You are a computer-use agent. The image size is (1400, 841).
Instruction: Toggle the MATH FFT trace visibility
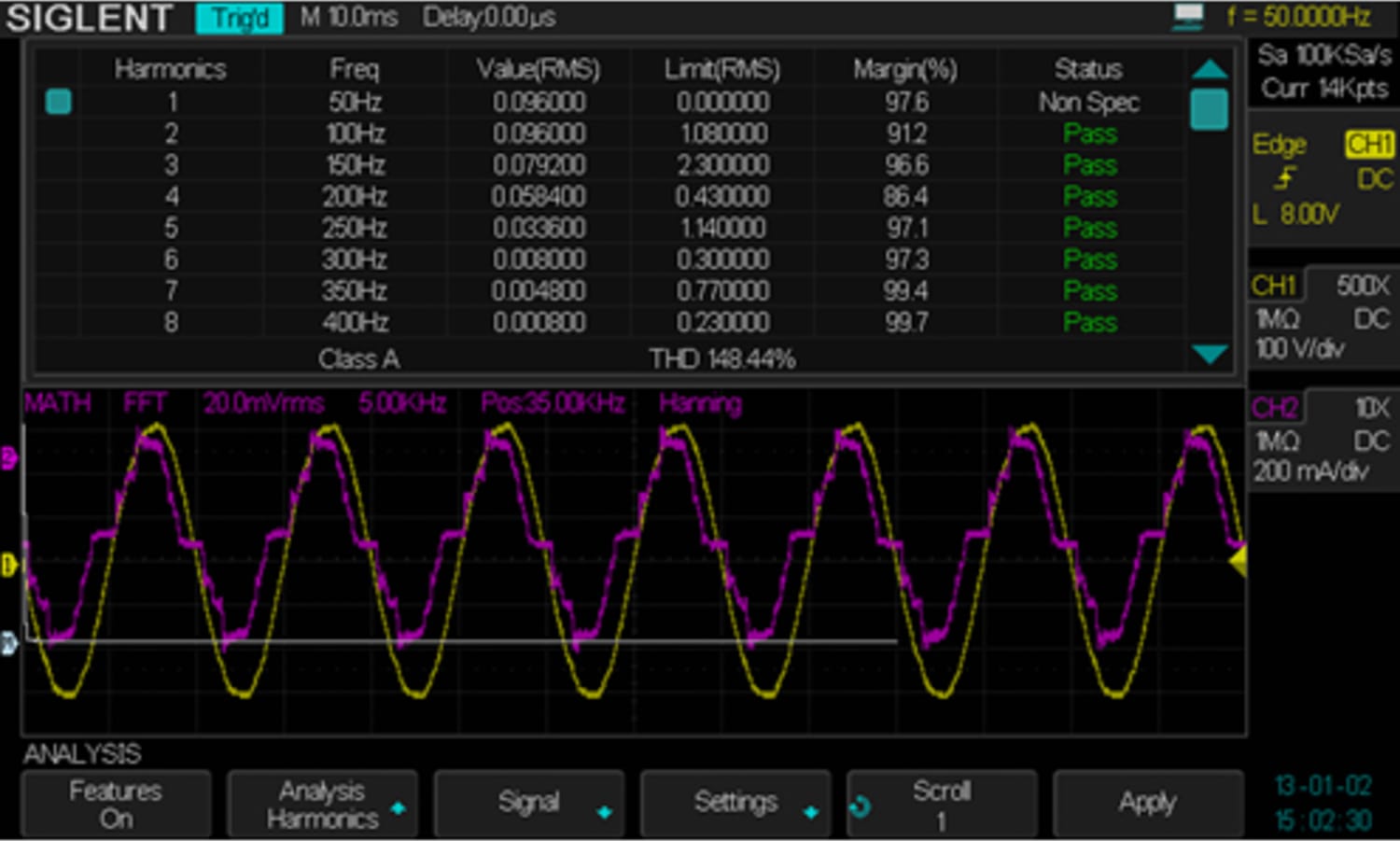[58, 404]
